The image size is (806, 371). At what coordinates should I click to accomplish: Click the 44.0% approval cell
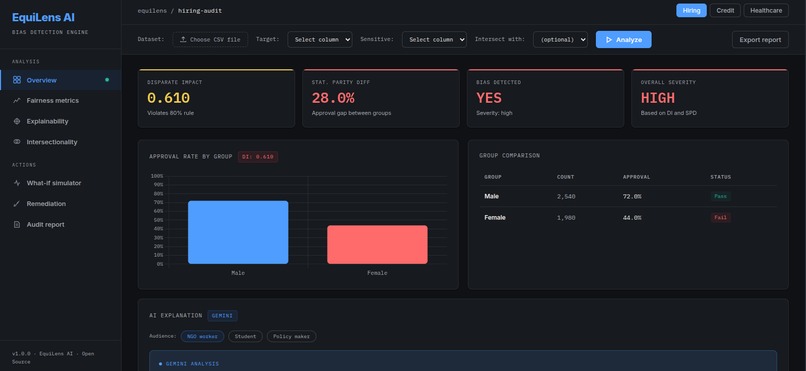pos(632,218)
